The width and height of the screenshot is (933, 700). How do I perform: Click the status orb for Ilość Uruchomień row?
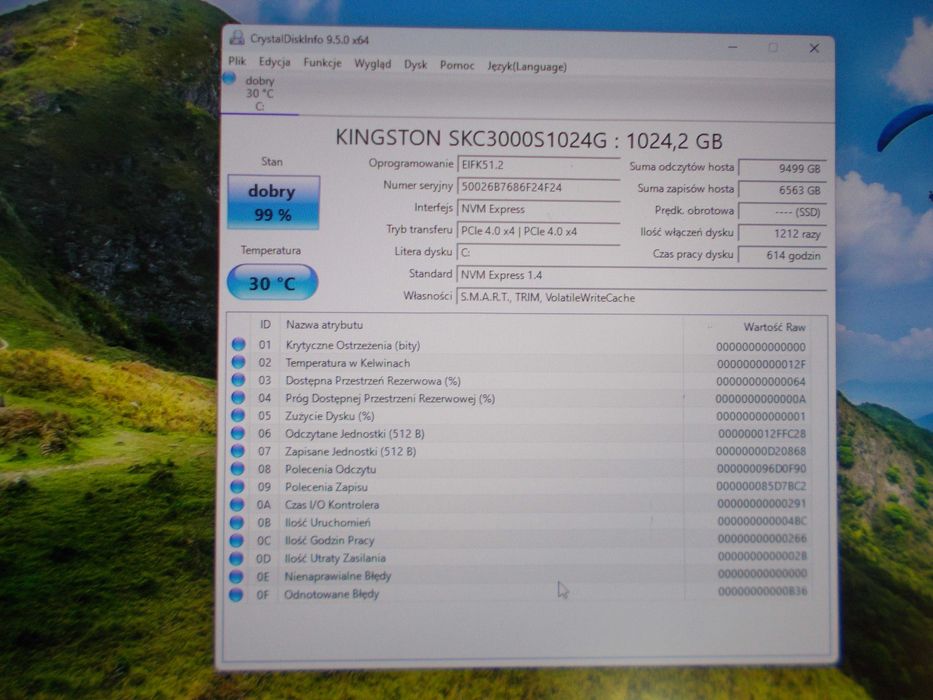[x=237, y=523]
